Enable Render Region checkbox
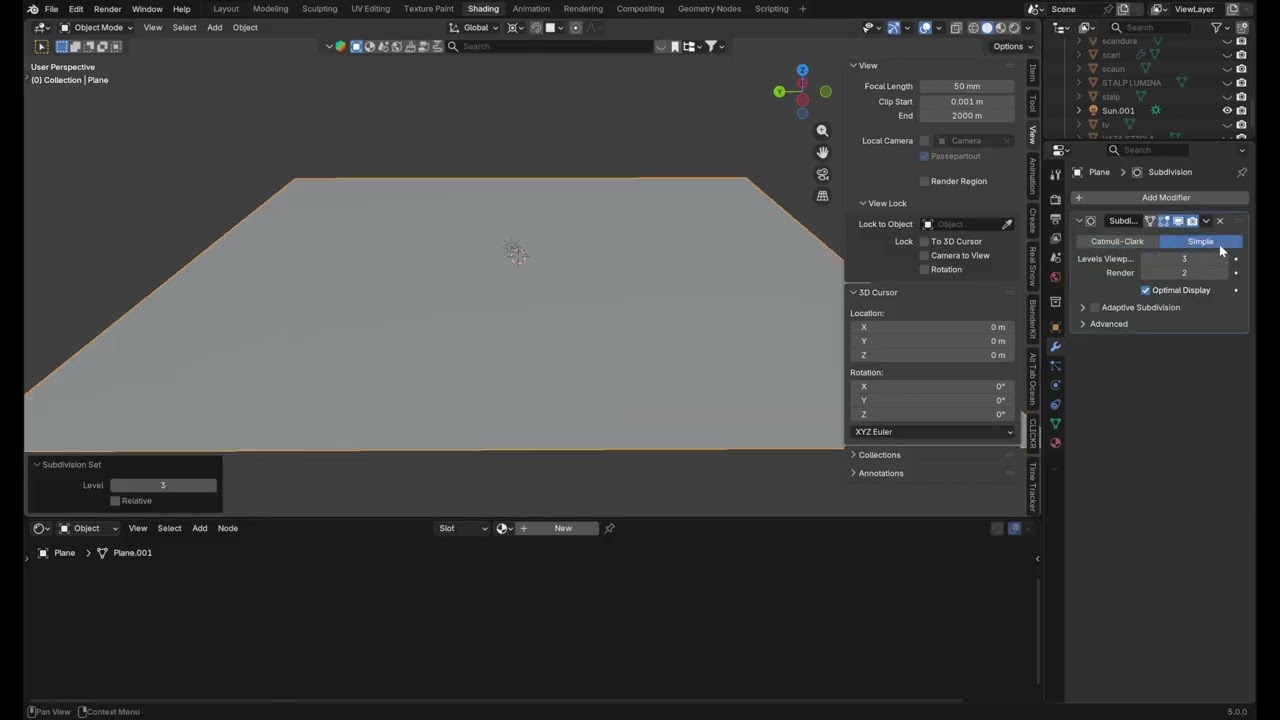This screenshot has height=720, width=1280. point(924,181)
